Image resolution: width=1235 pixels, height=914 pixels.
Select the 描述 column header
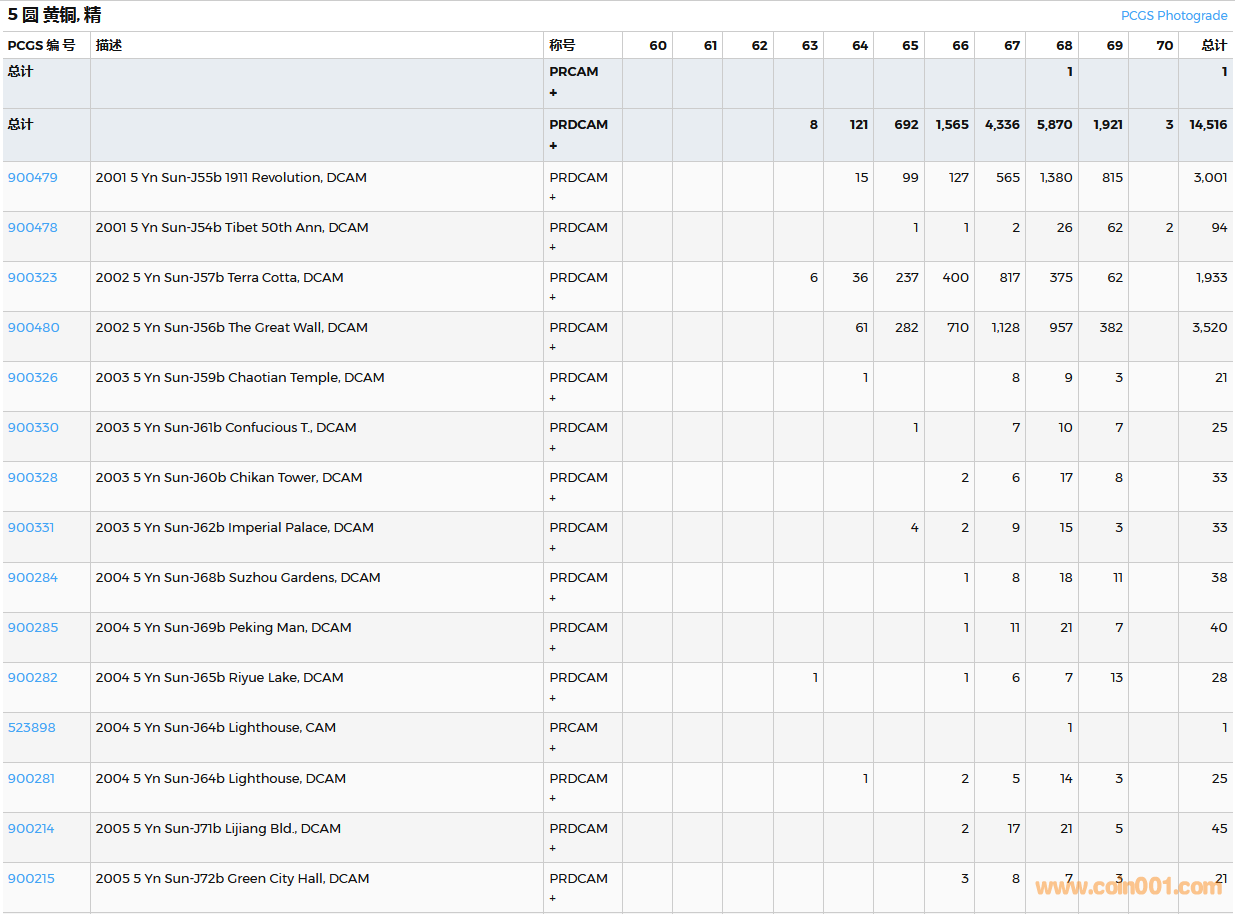[109, 46]
